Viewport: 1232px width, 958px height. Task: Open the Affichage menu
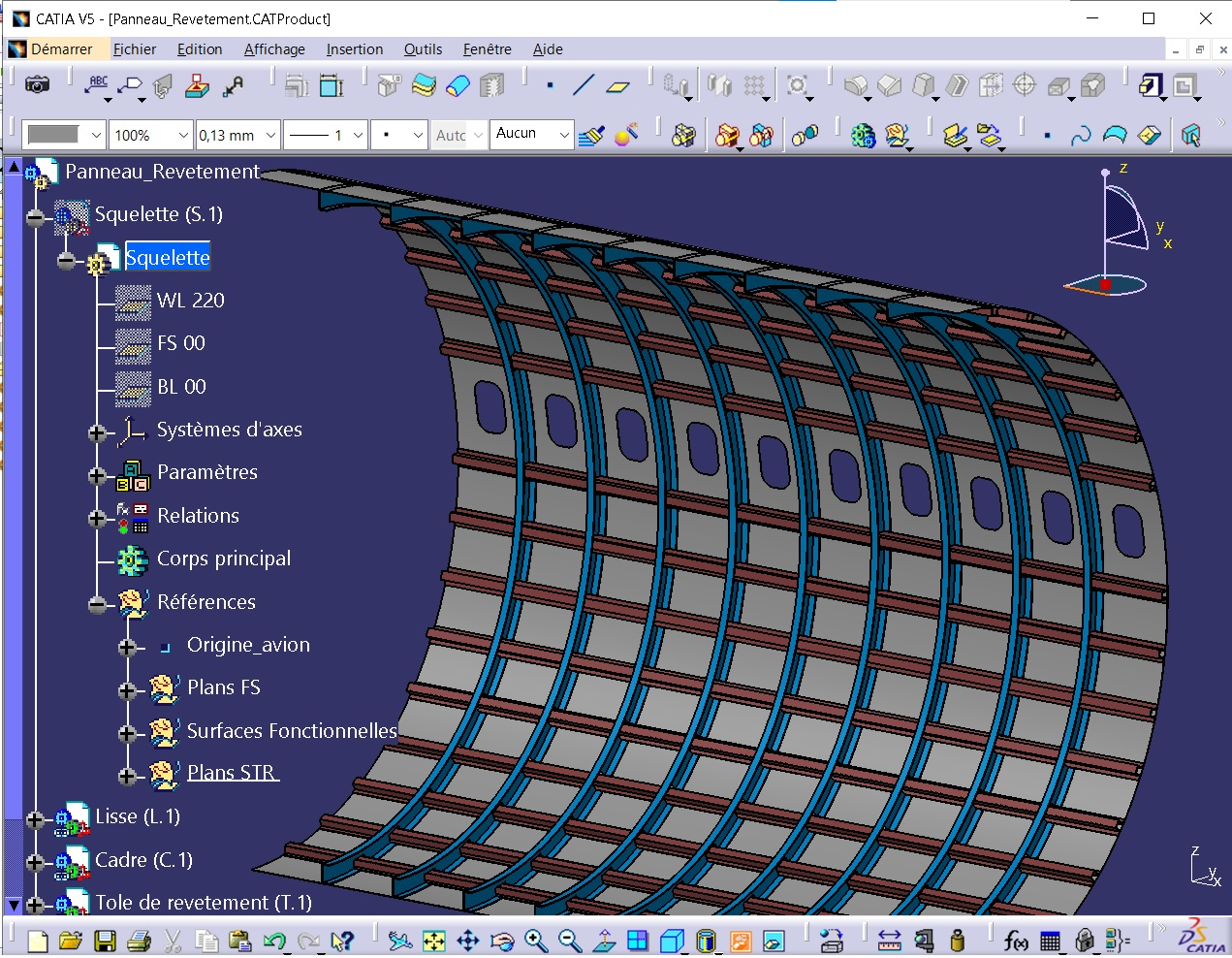274,49
